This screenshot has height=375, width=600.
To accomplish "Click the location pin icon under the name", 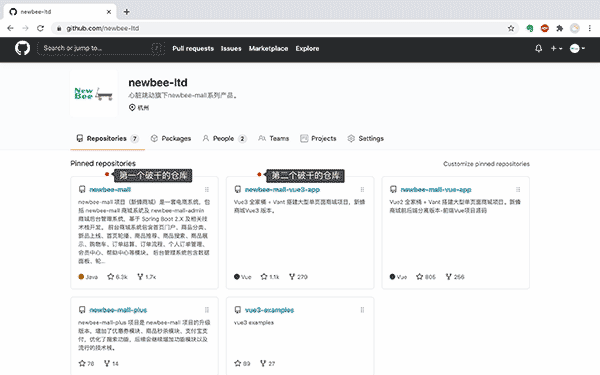I will click(132, 108).
